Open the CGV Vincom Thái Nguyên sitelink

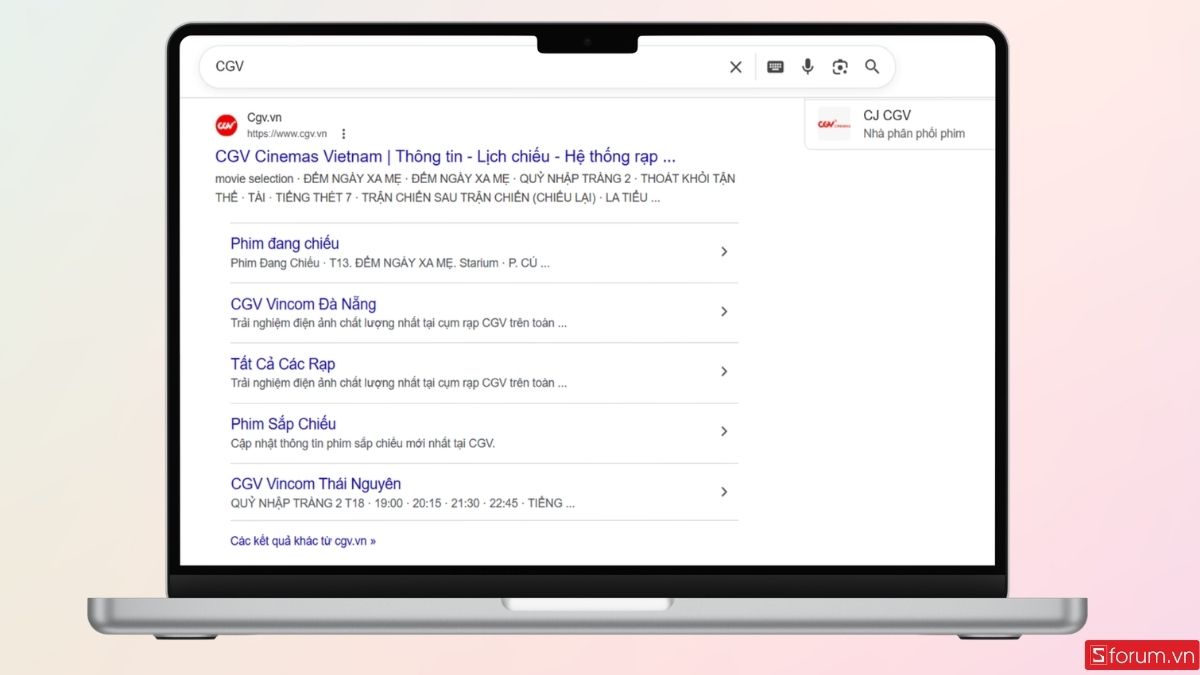coord(315,483)
